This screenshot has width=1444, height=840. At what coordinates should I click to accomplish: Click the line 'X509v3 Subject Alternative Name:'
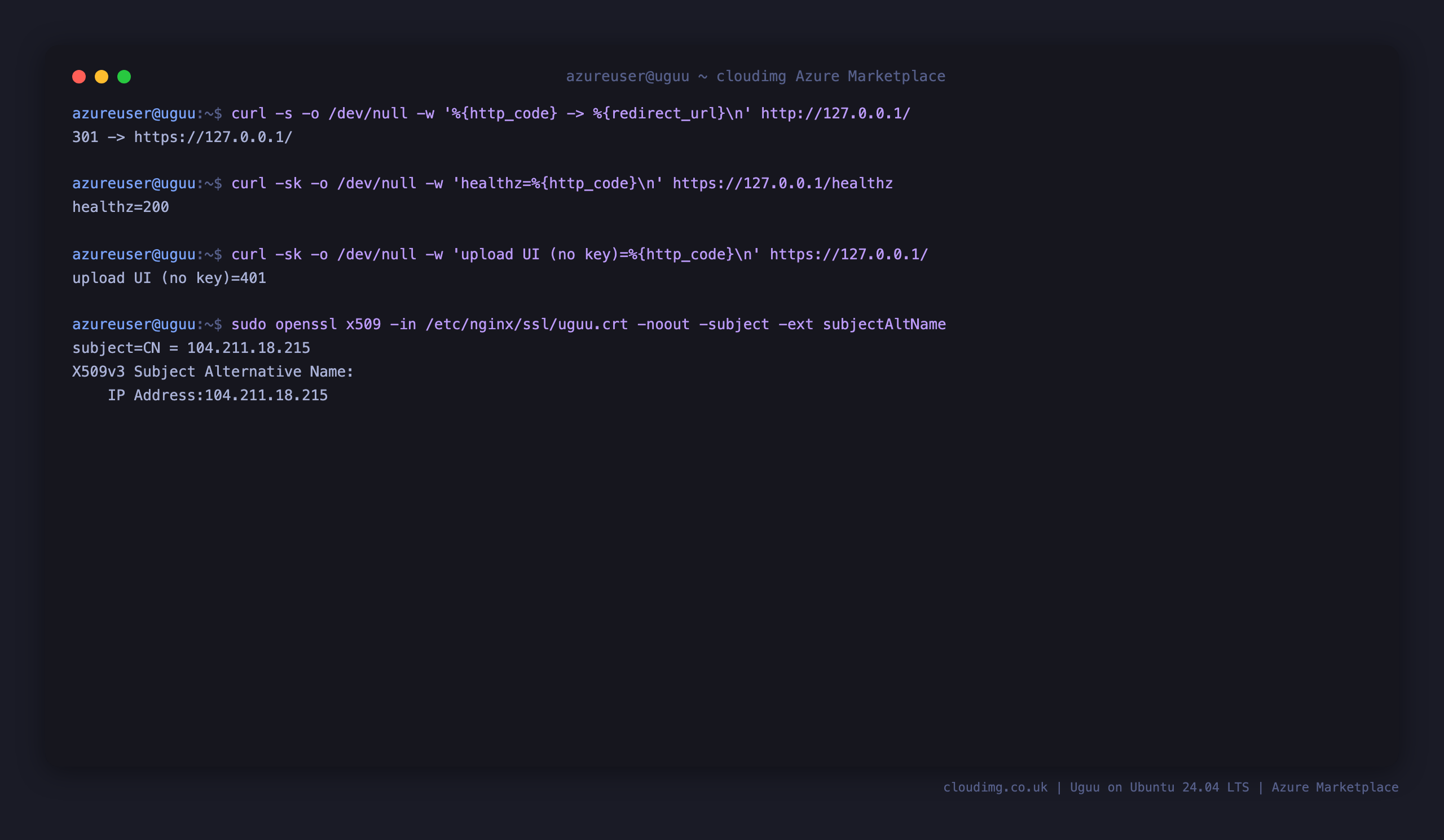213,372
